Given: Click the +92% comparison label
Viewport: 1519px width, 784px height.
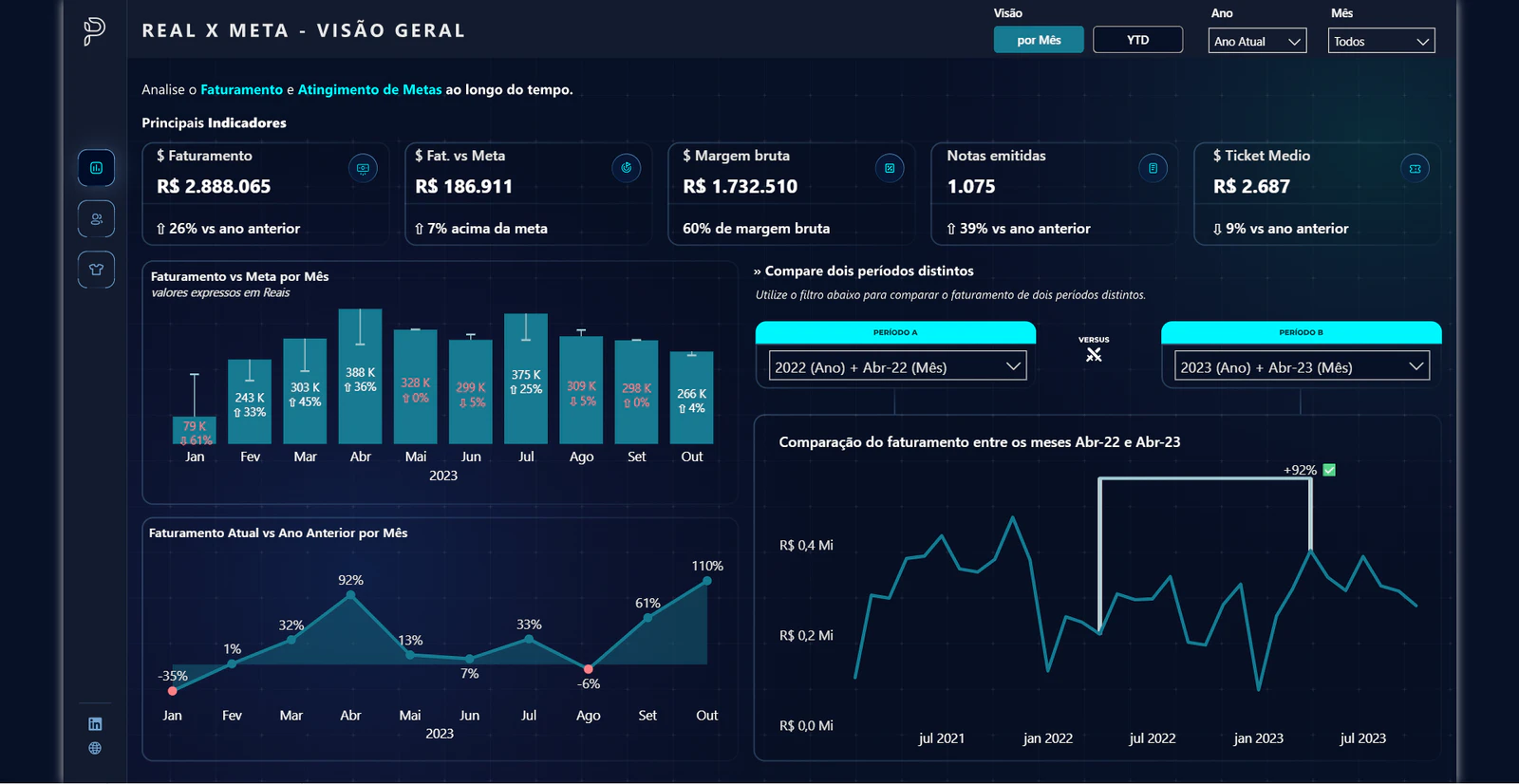Looking at the screenshot, I should [x=1300, y=470].
